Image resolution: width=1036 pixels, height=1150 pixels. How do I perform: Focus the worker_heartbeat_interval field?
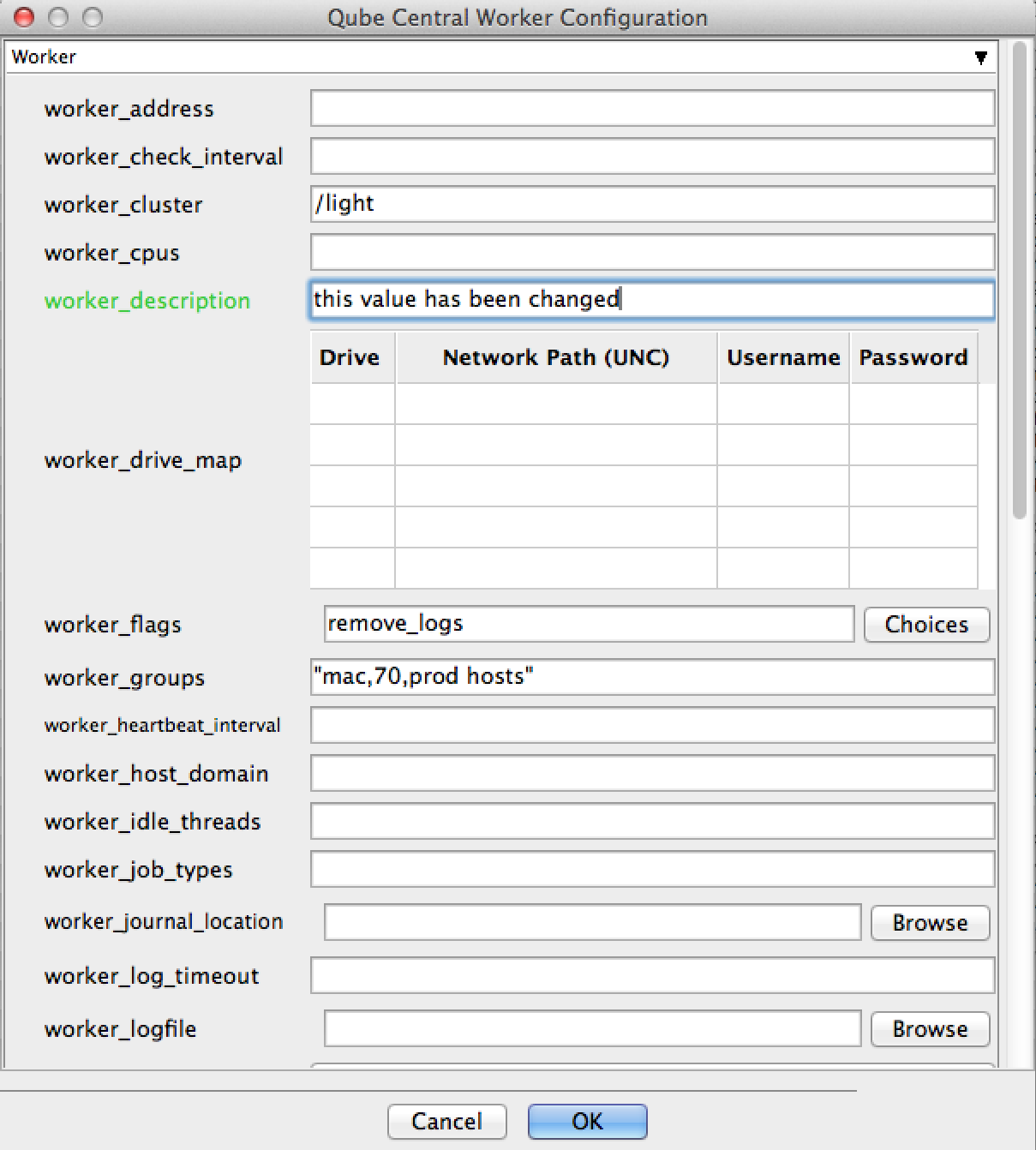coord(651,726)
